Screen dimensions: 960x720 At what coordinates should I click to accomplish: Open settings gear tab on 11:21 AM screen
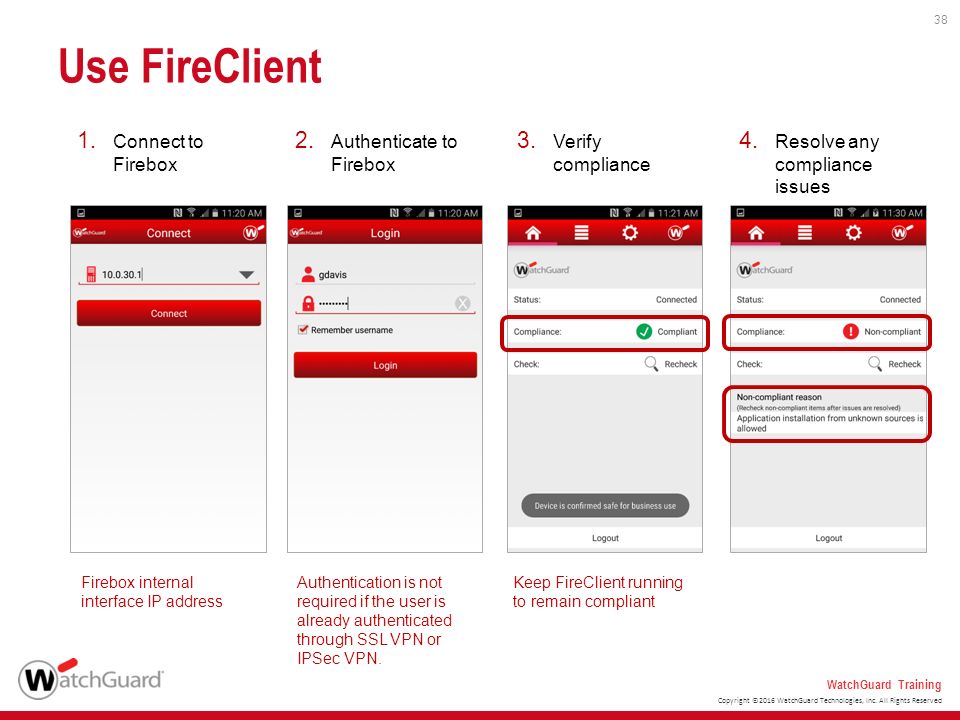629,233
